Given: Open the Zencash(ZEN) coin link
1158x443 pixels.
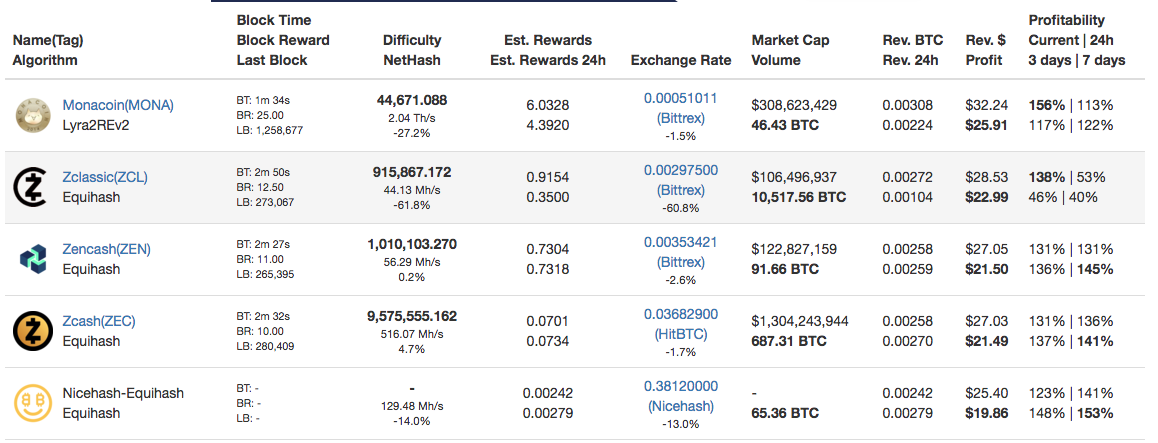Looking at the screenshot, I should pos(106,249).
